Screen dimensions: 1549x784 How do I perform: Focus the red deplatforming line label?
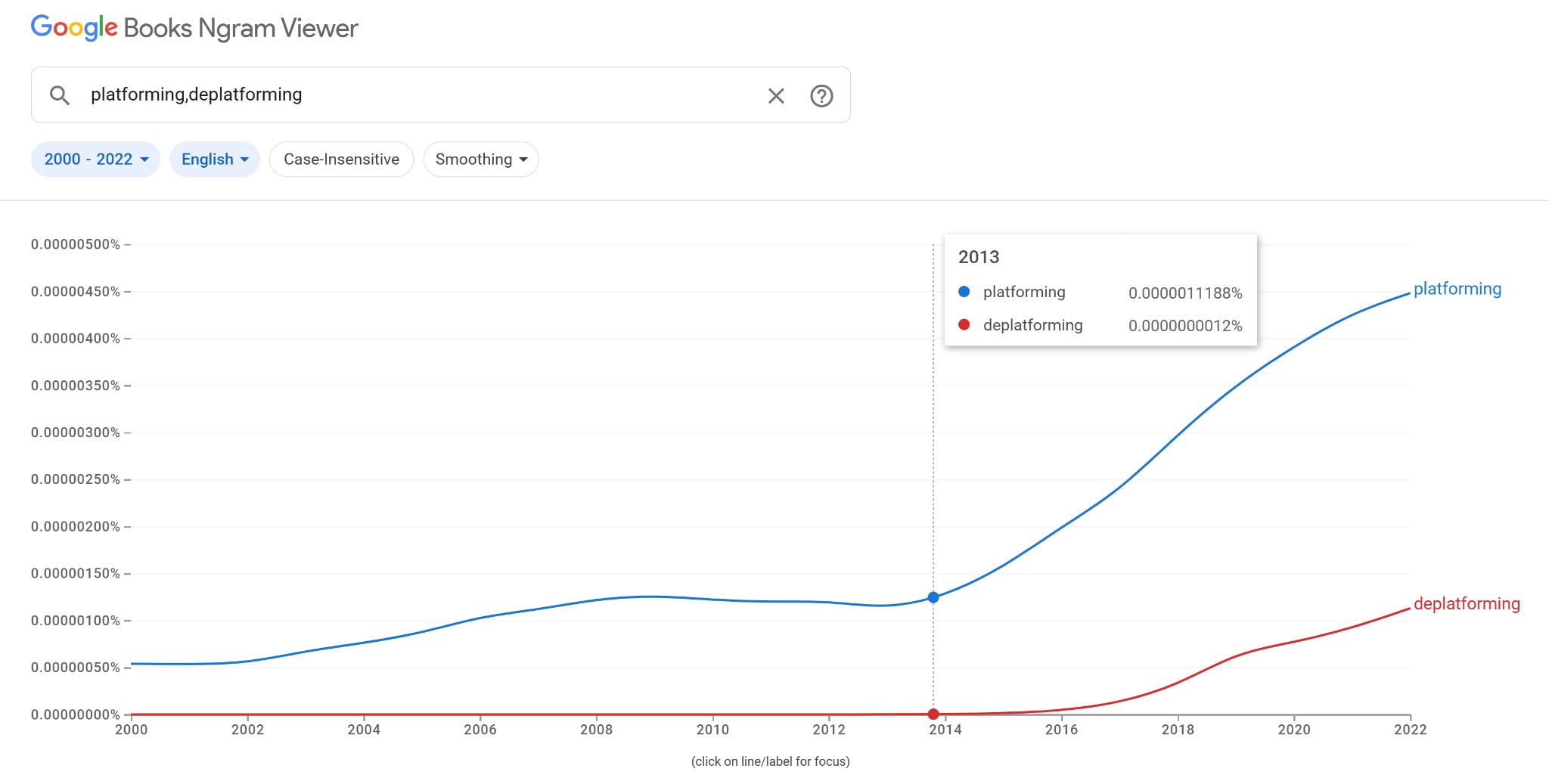point(1467,603)
